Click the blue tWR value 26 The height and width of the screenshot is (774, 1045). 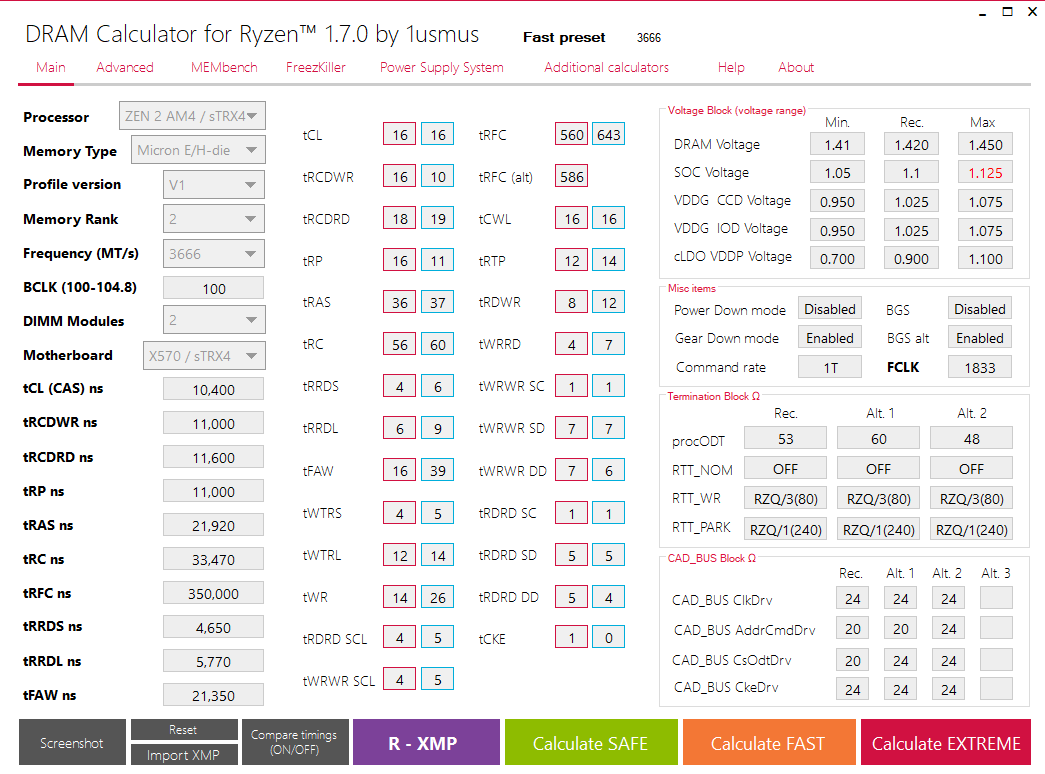coord(438,597)
